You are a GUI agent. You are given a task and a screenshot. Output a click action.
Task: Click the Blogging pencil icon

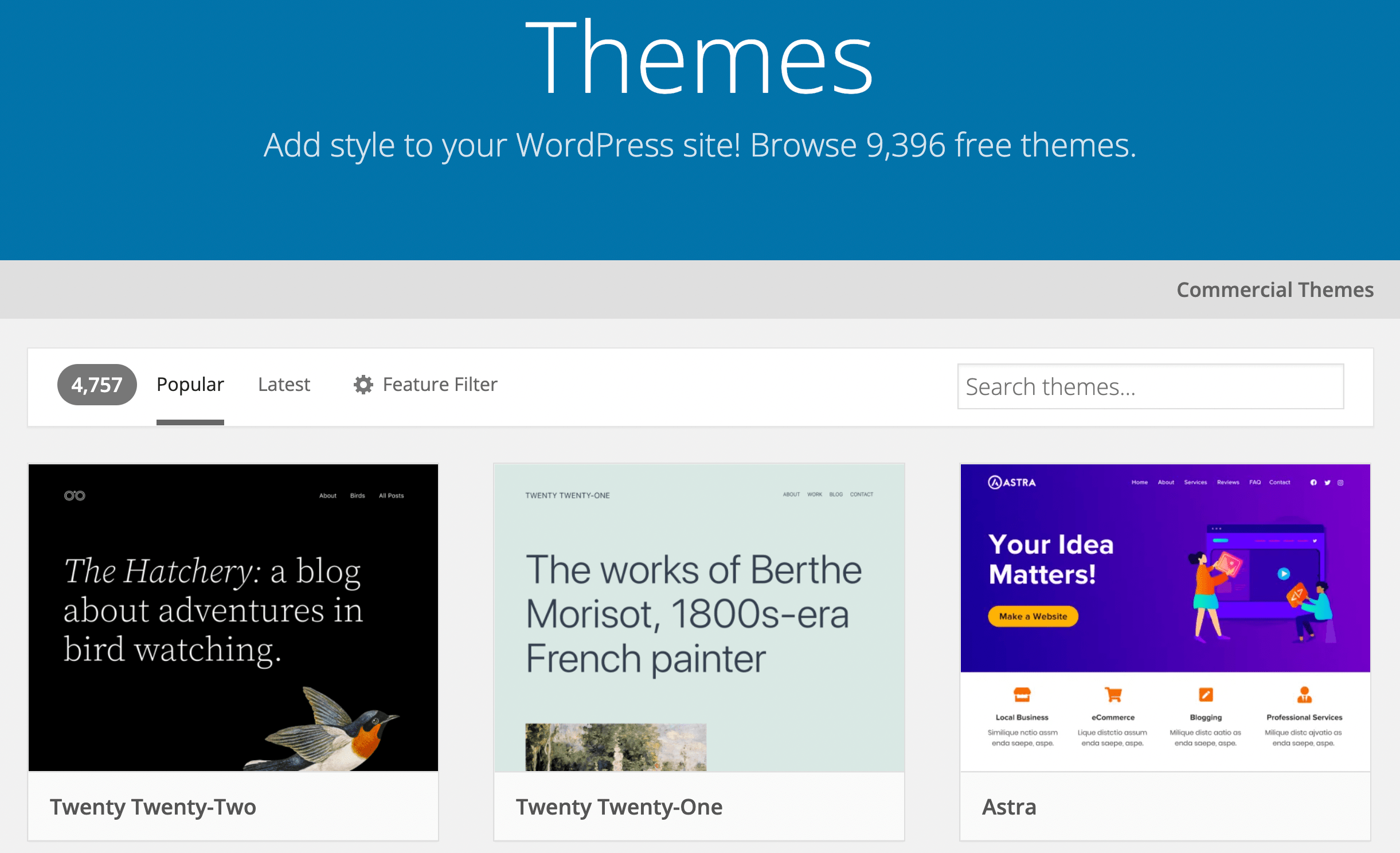click(x=1206, y=695)
